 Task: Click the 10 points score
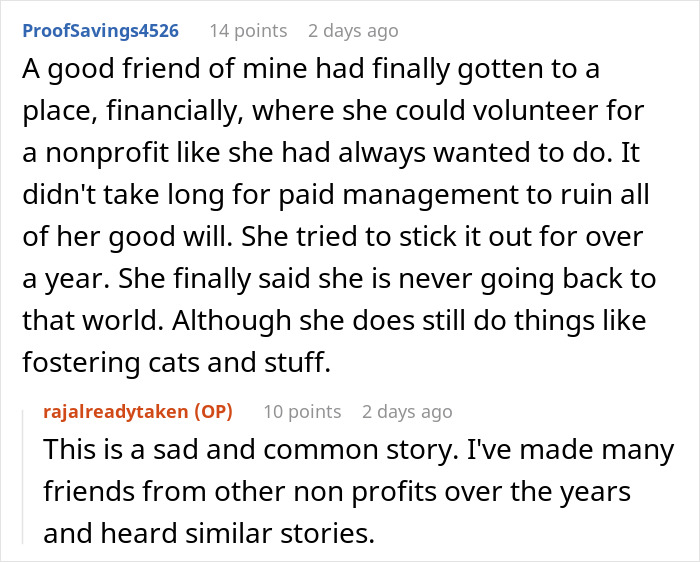tap(301, 412)
